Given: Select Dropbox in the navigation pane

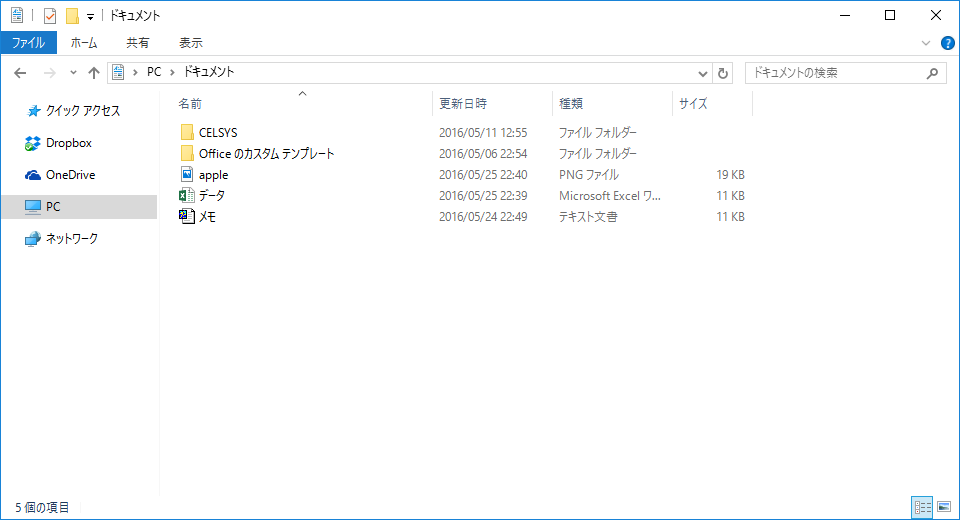Looking at the screenshot, I should coord(68,143).
